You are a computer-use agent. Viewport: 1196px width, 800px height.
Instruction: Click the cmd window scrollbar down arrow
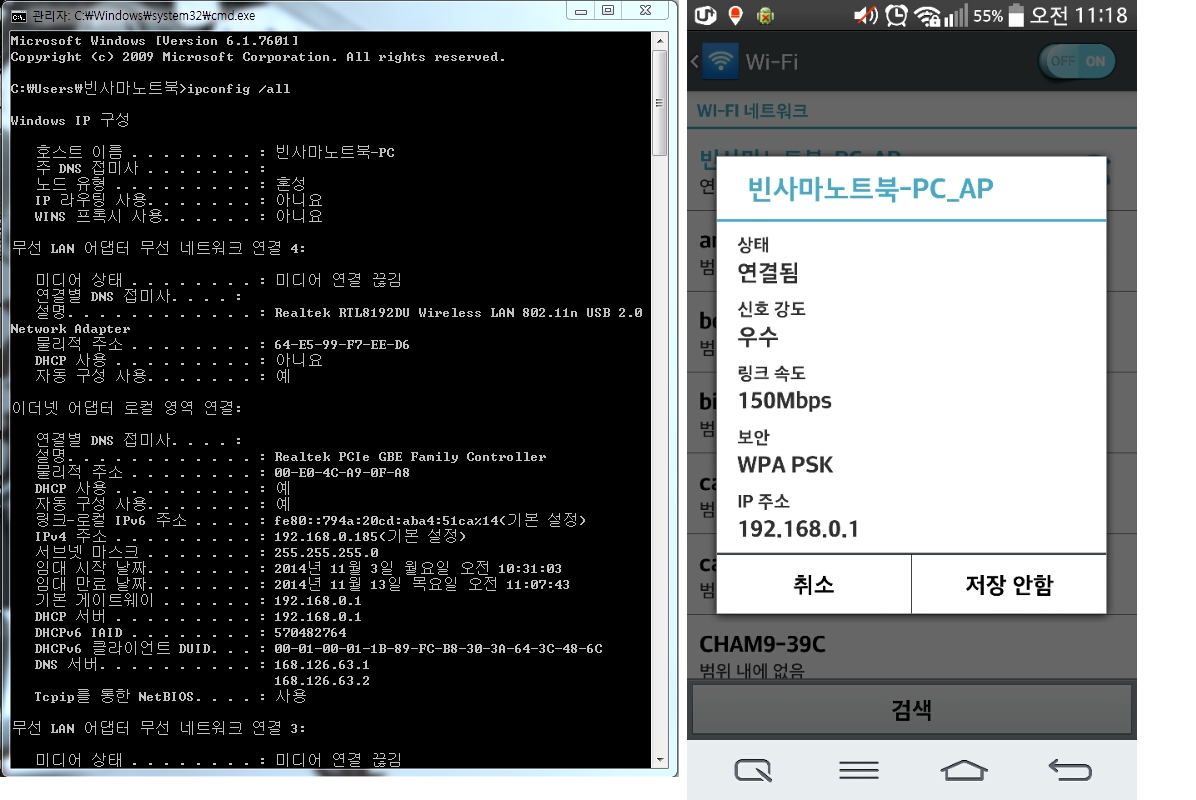point(660,760)
